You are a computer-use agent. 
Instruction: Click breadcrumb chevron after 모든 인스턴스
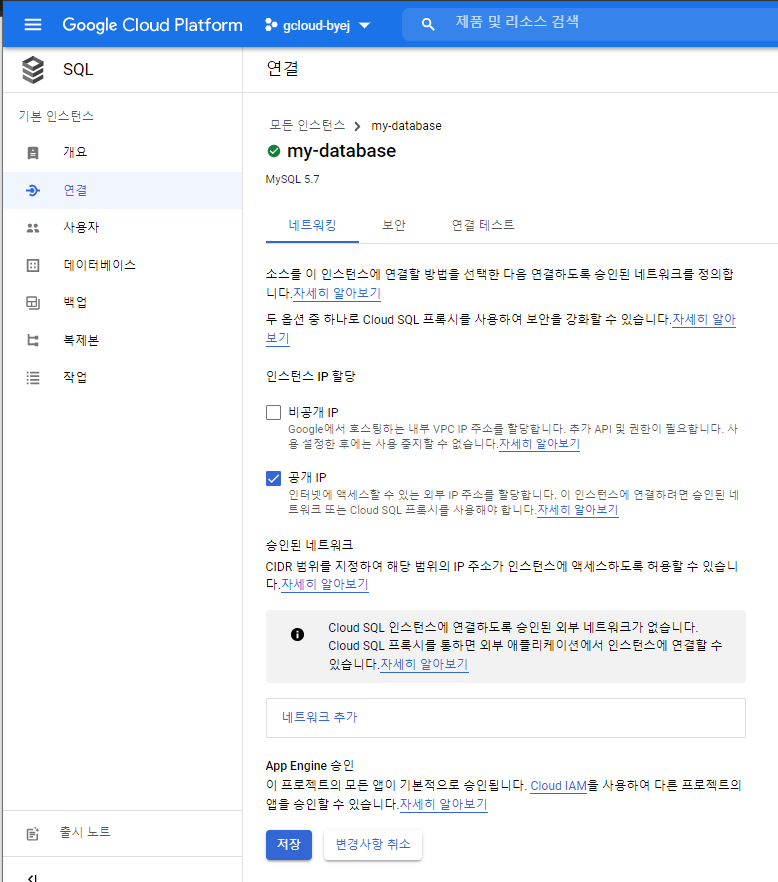pyautogui.click(x=357, y=126)
